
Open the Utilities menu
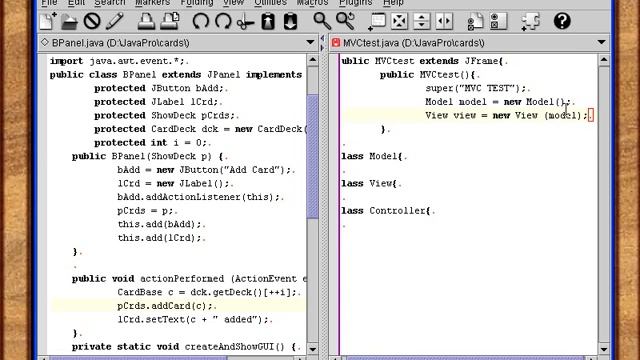pos(270,3)
